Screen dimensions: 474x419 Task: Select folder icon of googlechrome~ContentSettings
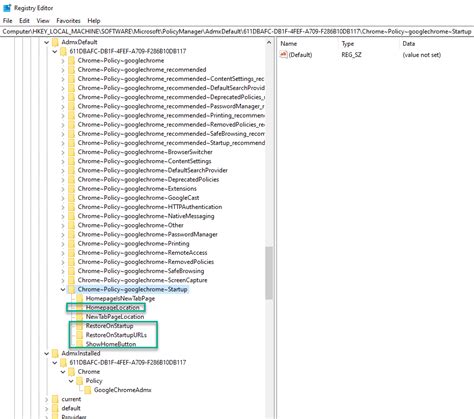click(71, 161)
